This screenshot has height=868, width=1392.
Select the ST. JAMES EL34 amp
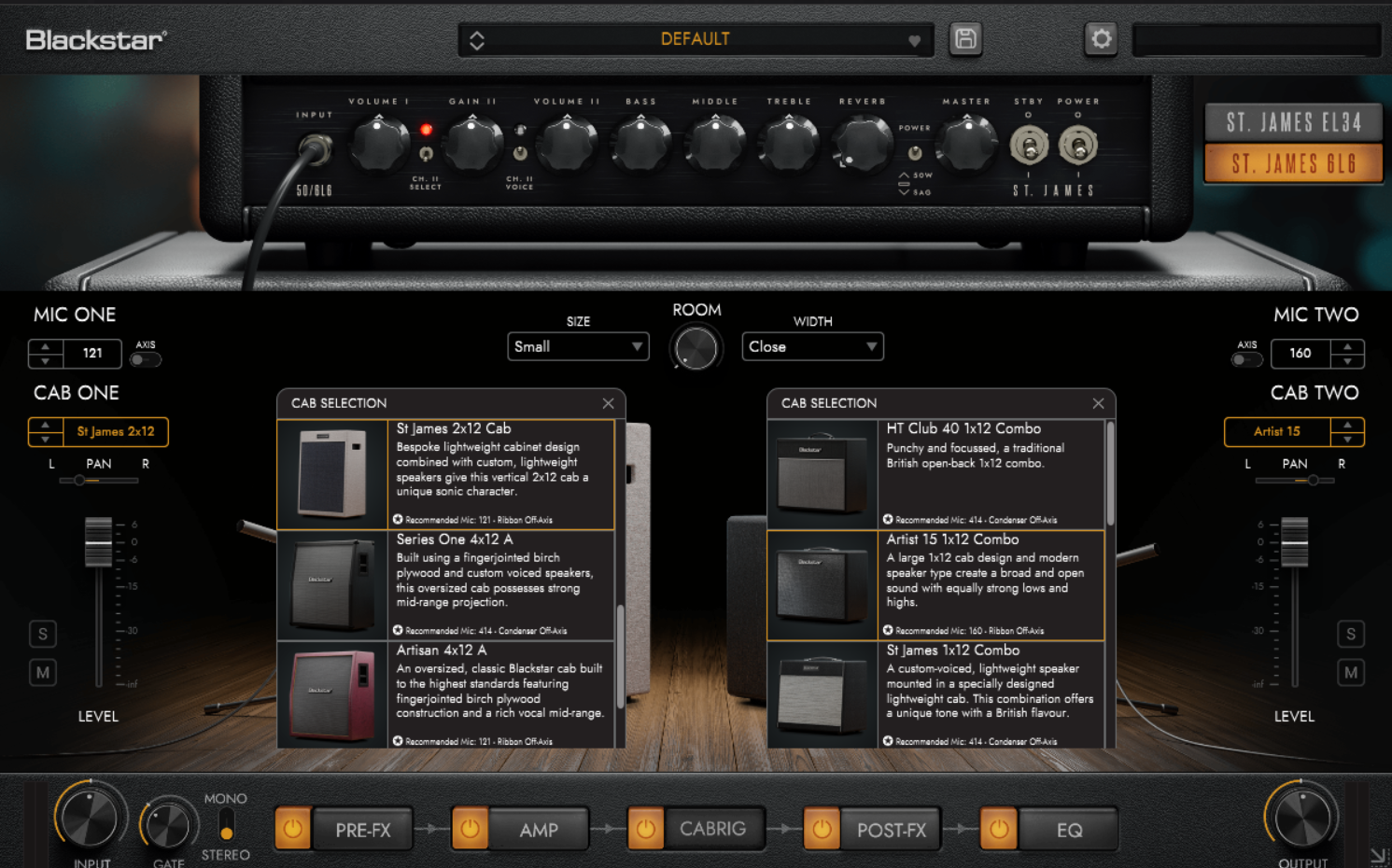(x=1293, y=122)
